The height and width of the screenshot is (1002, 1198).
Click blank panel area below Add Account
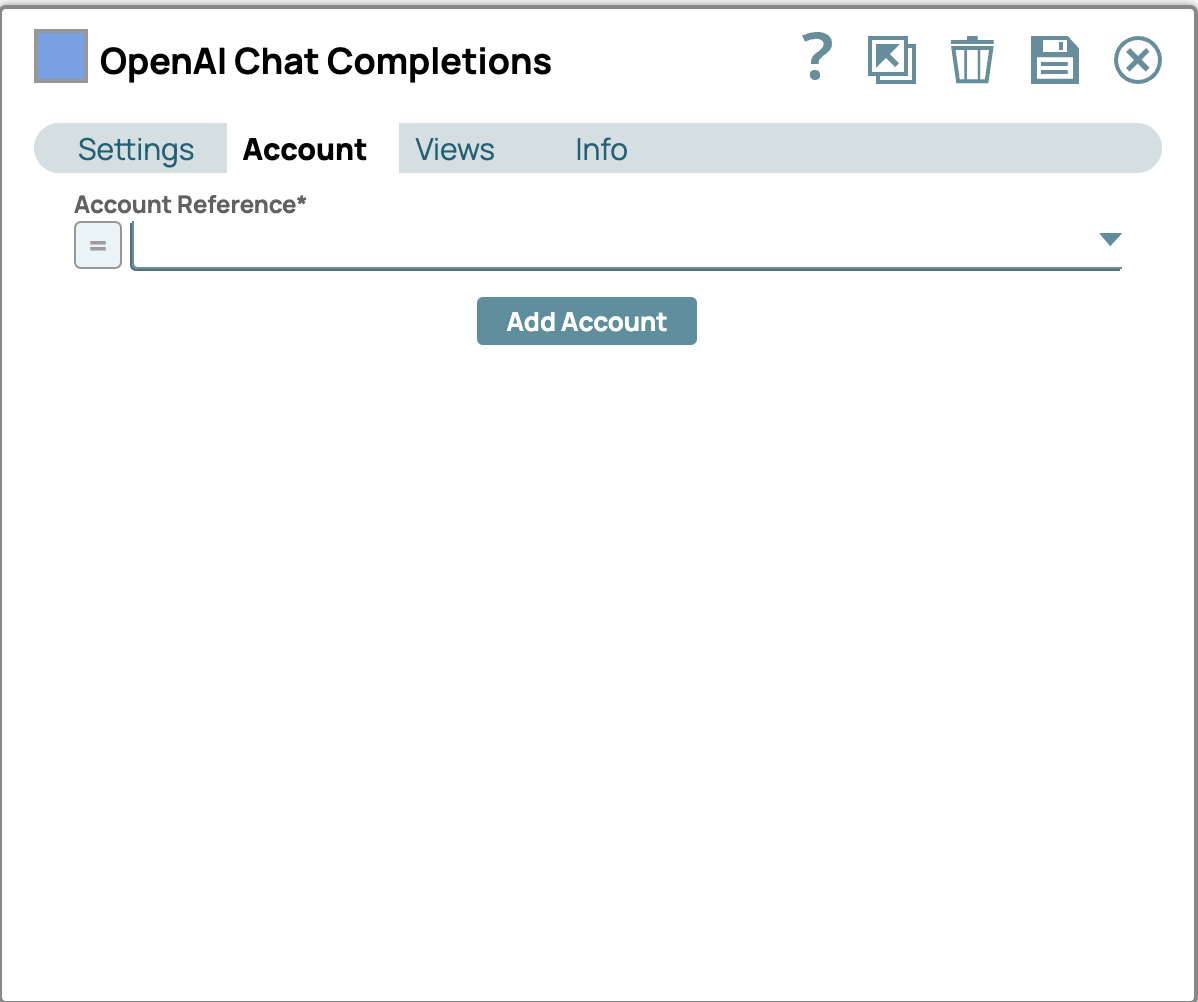(x=598, y=650)
